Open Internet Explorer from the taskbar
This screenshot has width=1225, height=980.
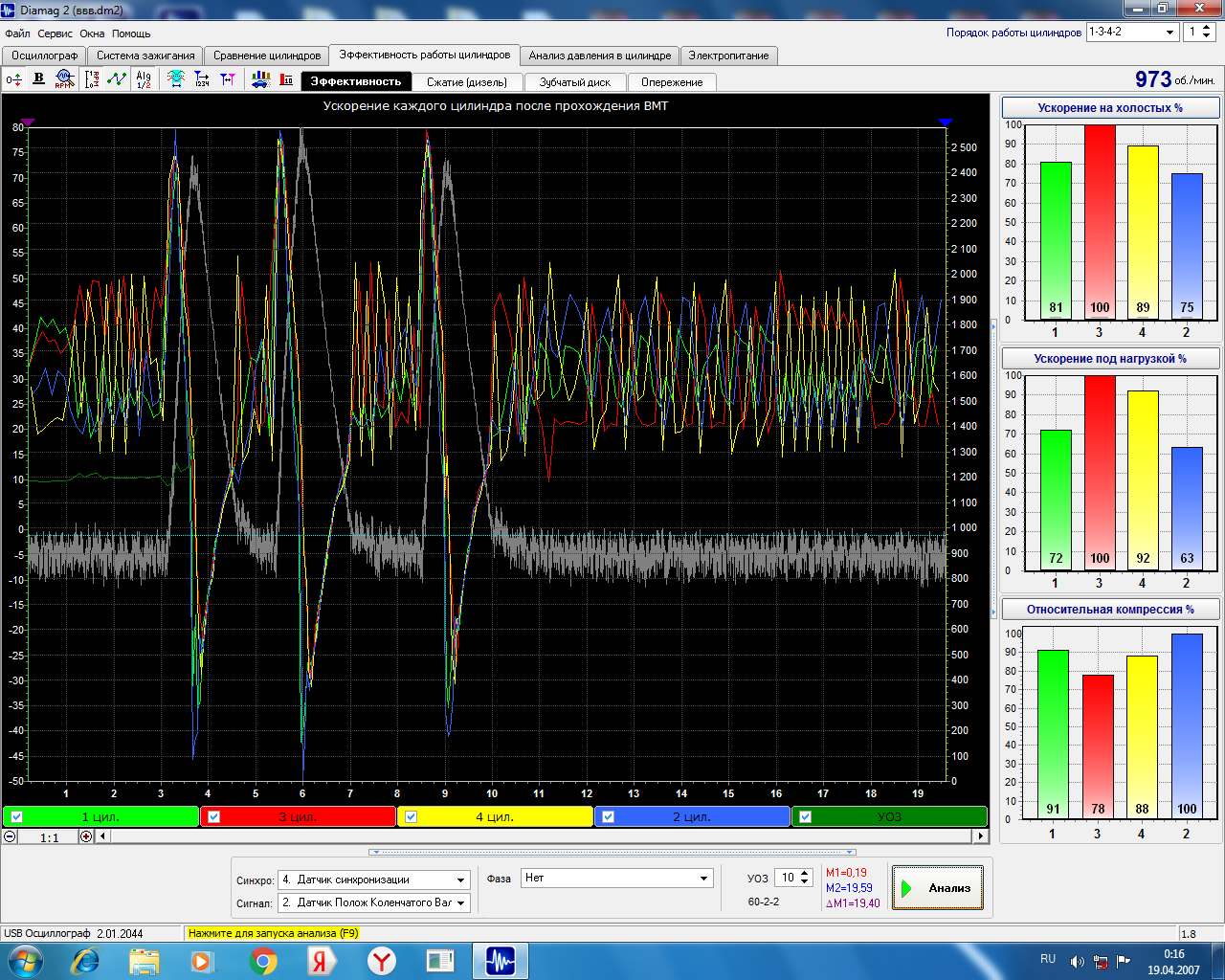[x=85, y=960]
